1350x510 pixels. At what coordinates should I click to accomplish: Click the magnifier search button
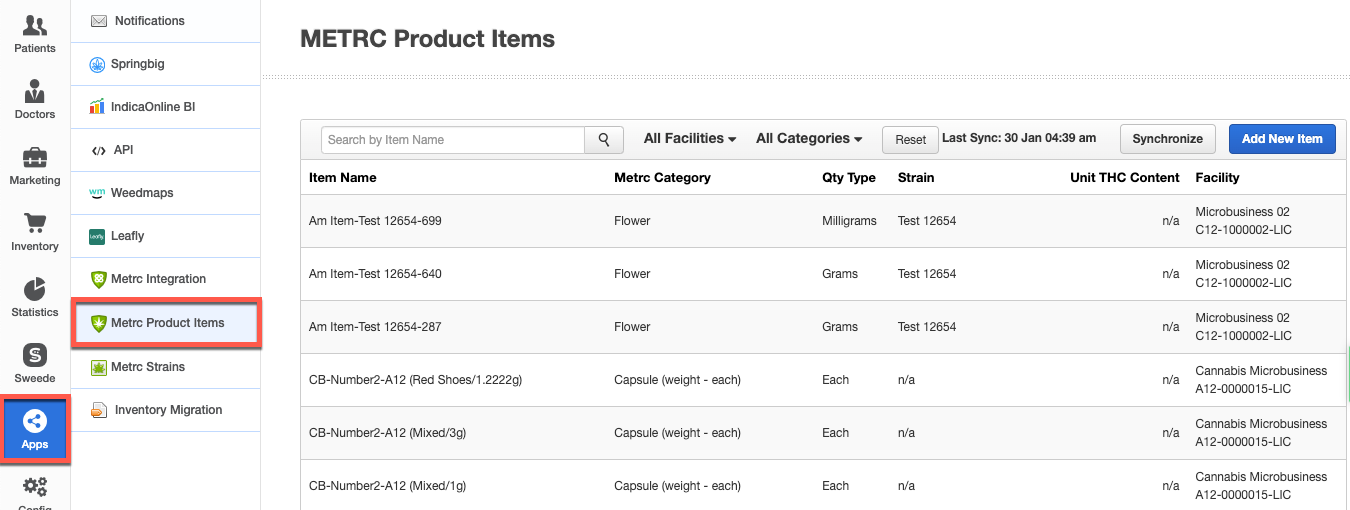coord(604,140)
